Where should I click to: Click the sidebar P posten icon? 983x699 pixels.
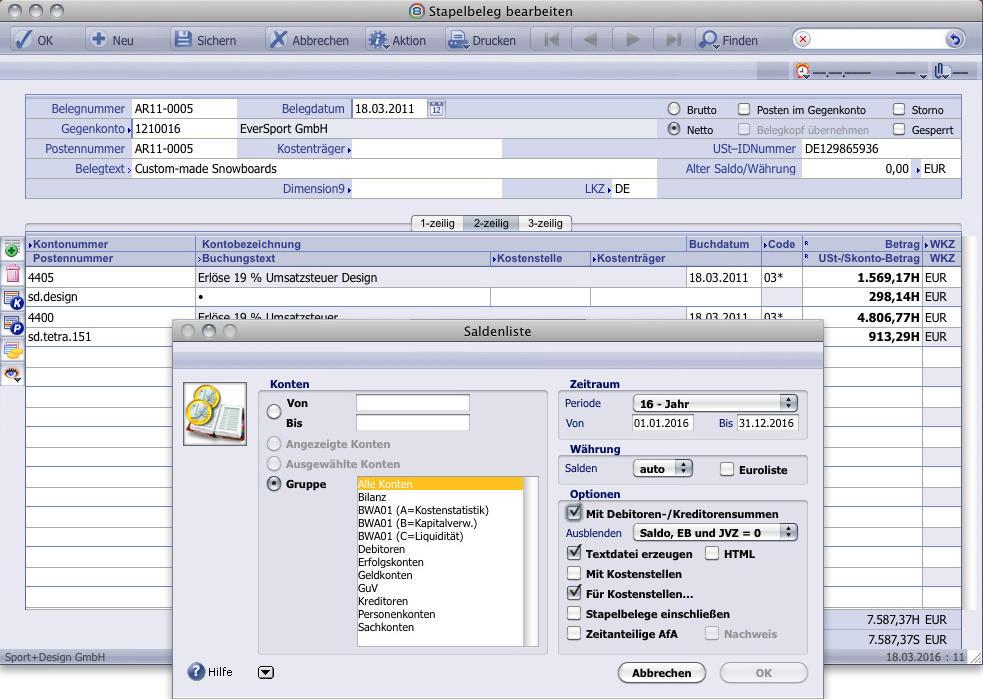click(x=13, y=325)
